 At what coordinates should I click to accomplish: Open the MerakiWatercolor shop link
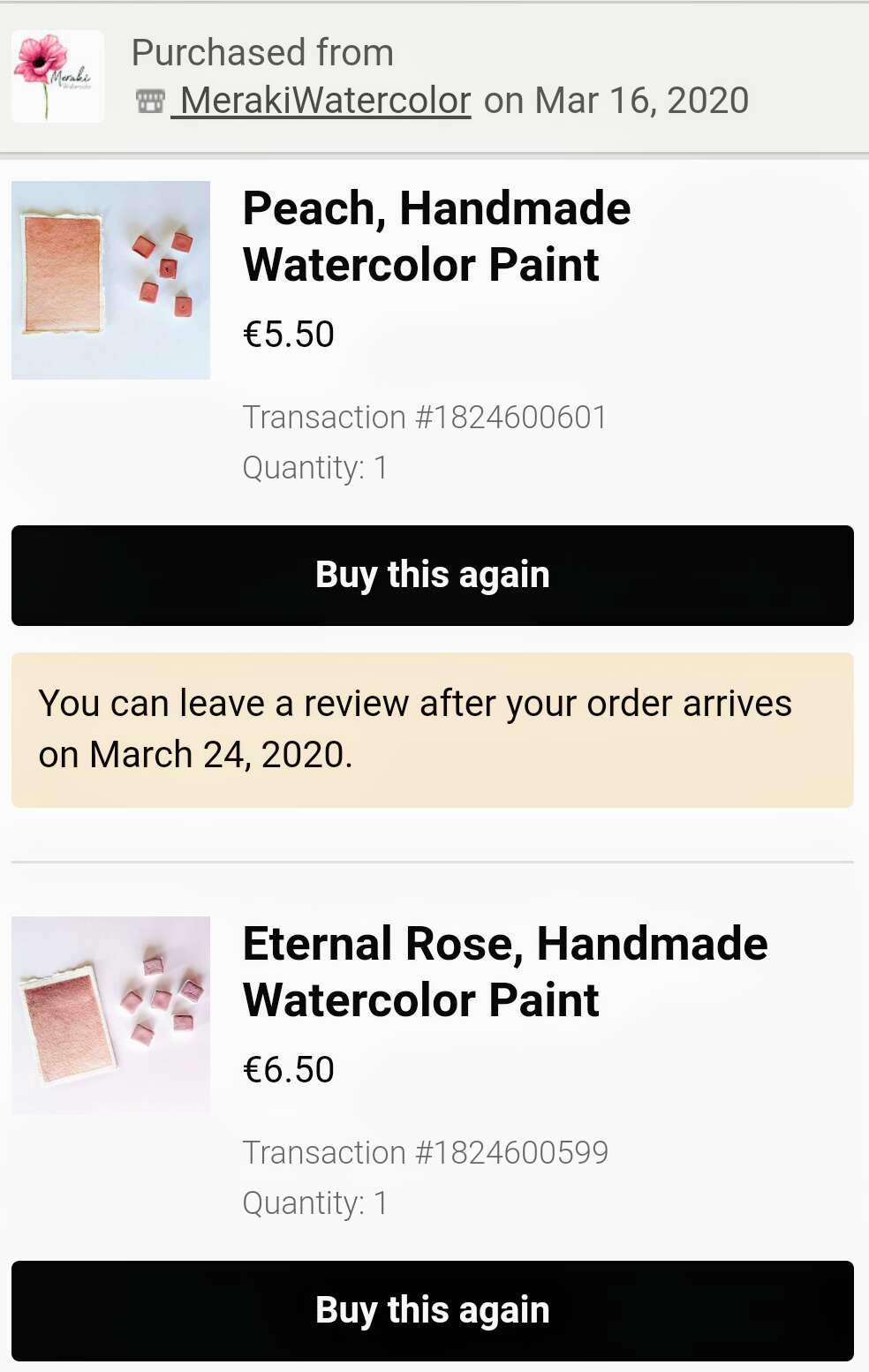coord(321,101)
